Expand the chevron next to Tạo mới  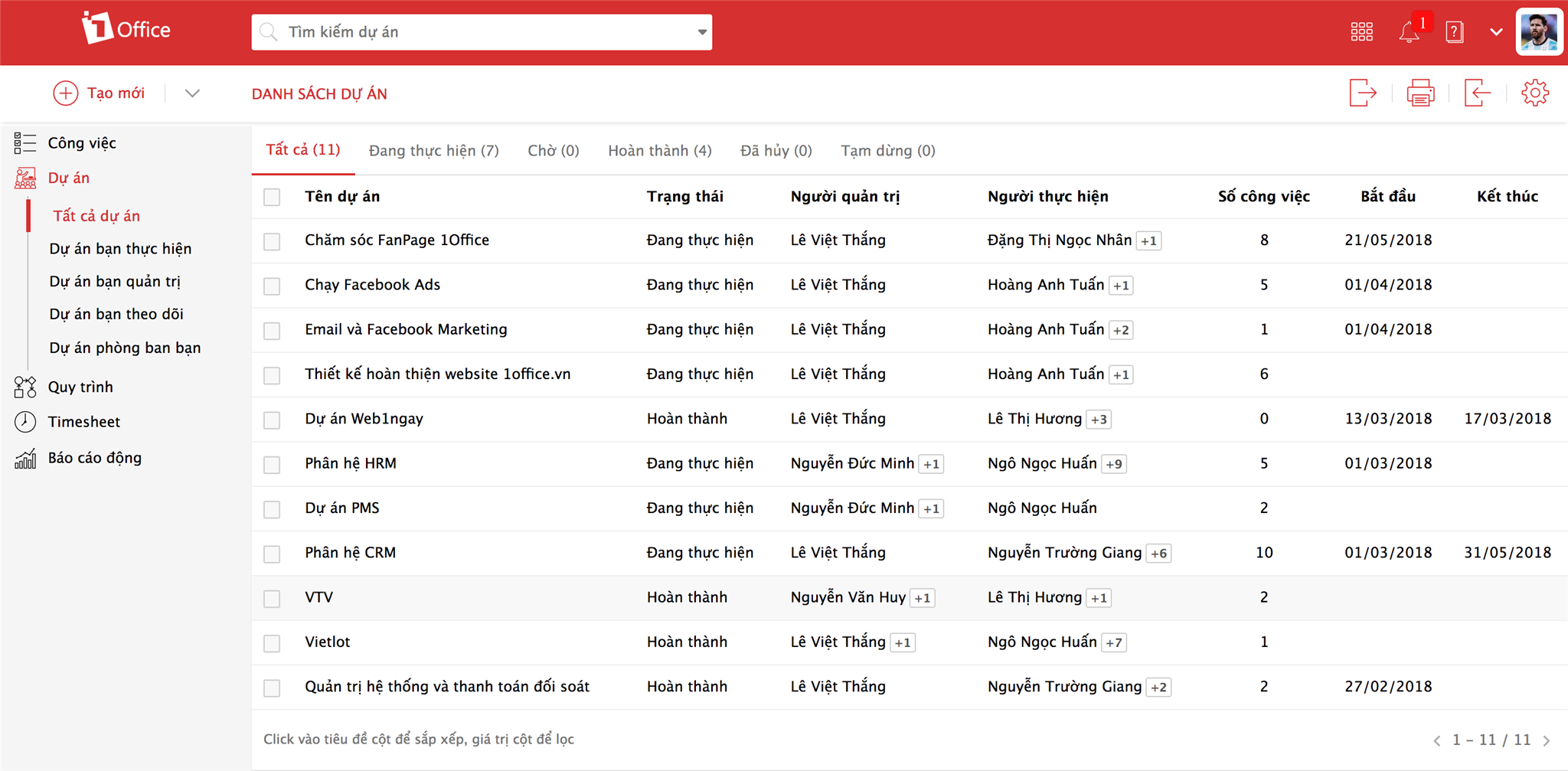[x=192, y=93]
